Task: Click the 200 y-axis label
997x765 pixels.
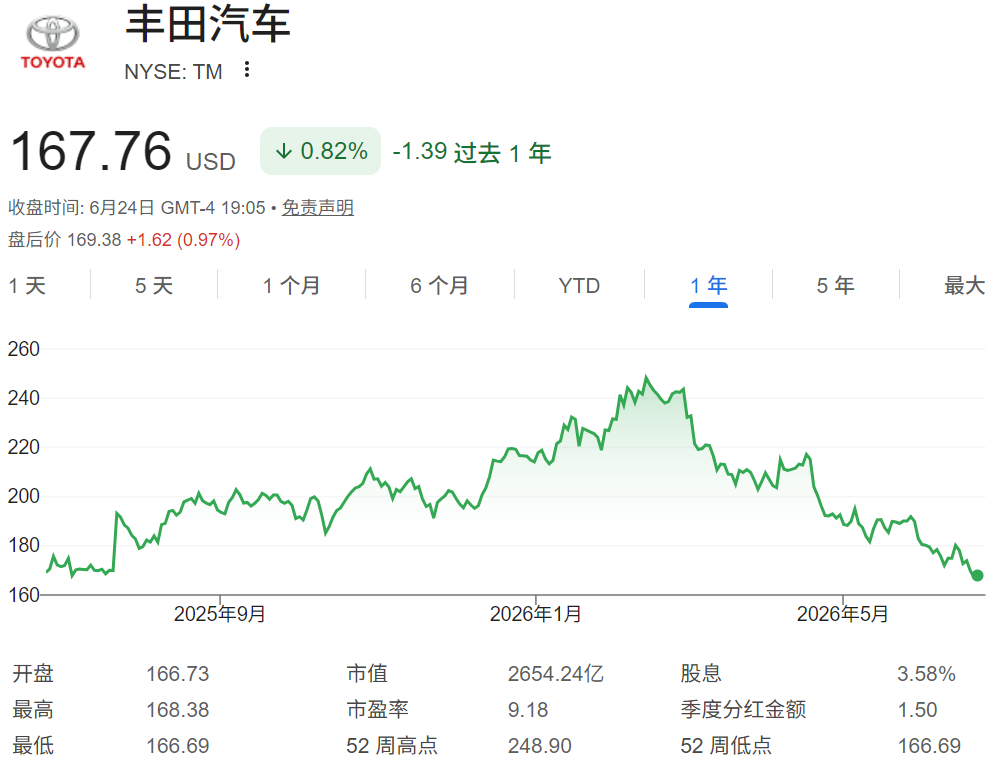Action: [24, 496]
